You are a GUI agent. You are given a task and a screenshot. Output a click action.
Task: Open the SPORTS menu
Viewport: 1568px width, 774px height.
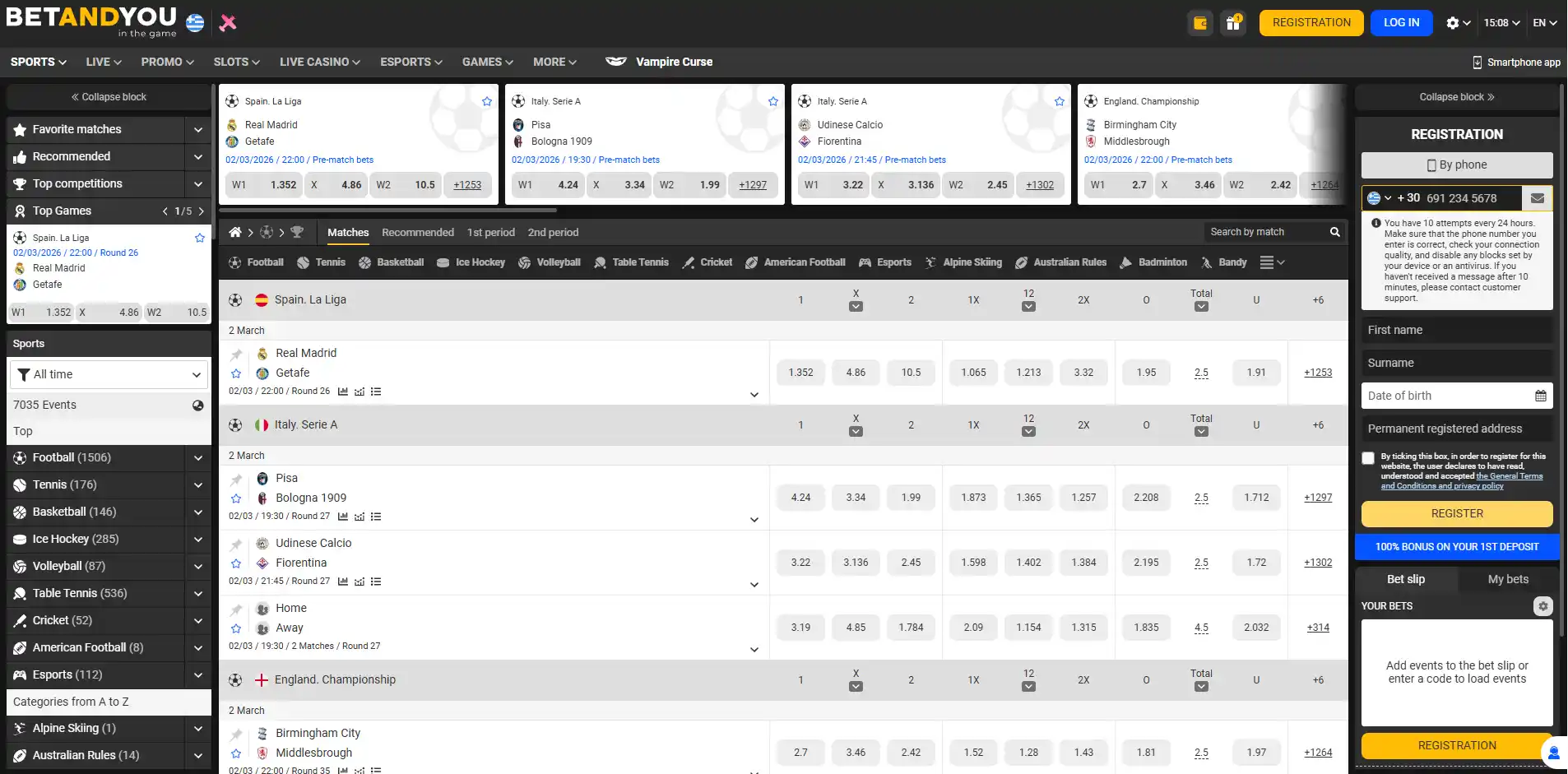[38, 62]
